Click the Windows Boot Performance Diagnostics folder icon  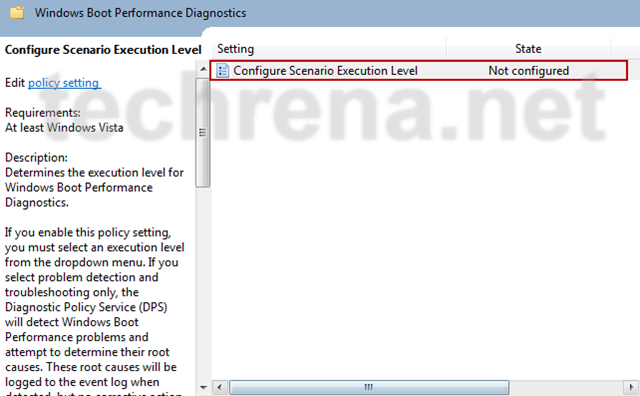coord(17,13)
